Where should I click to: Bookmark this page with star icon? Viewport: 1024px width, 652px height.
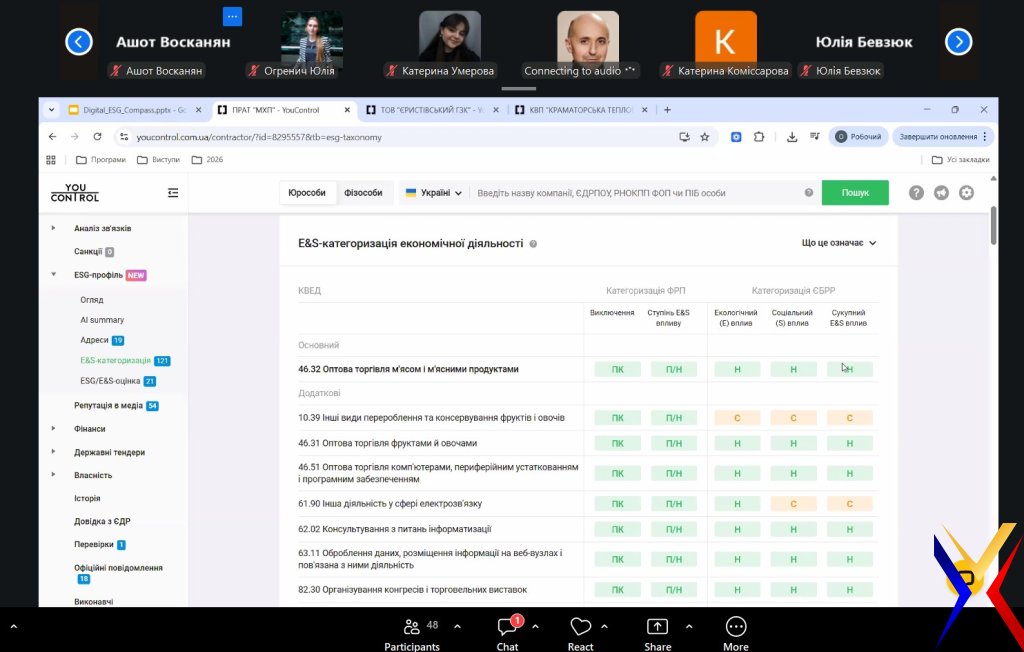click(705, 137)
